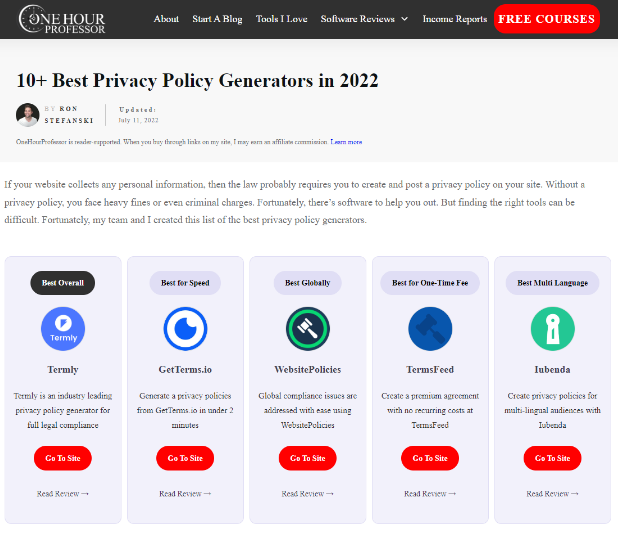Open Read Review link for TermsFeed
The height and width of the screenshot is (534, 618).
pyautogui.click(x=430, y=493)
